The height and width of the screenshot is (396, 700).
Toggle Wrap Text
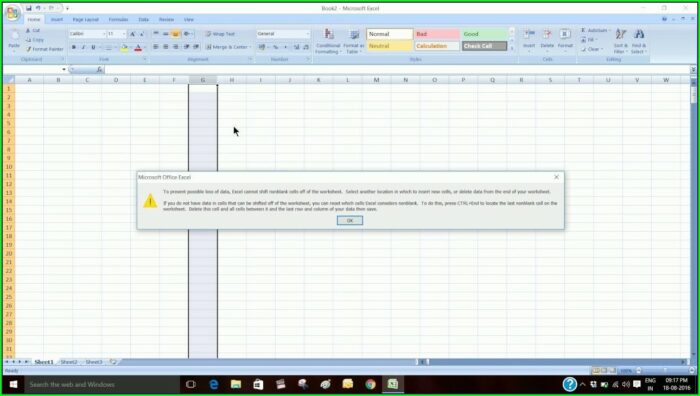coord(220,34)
